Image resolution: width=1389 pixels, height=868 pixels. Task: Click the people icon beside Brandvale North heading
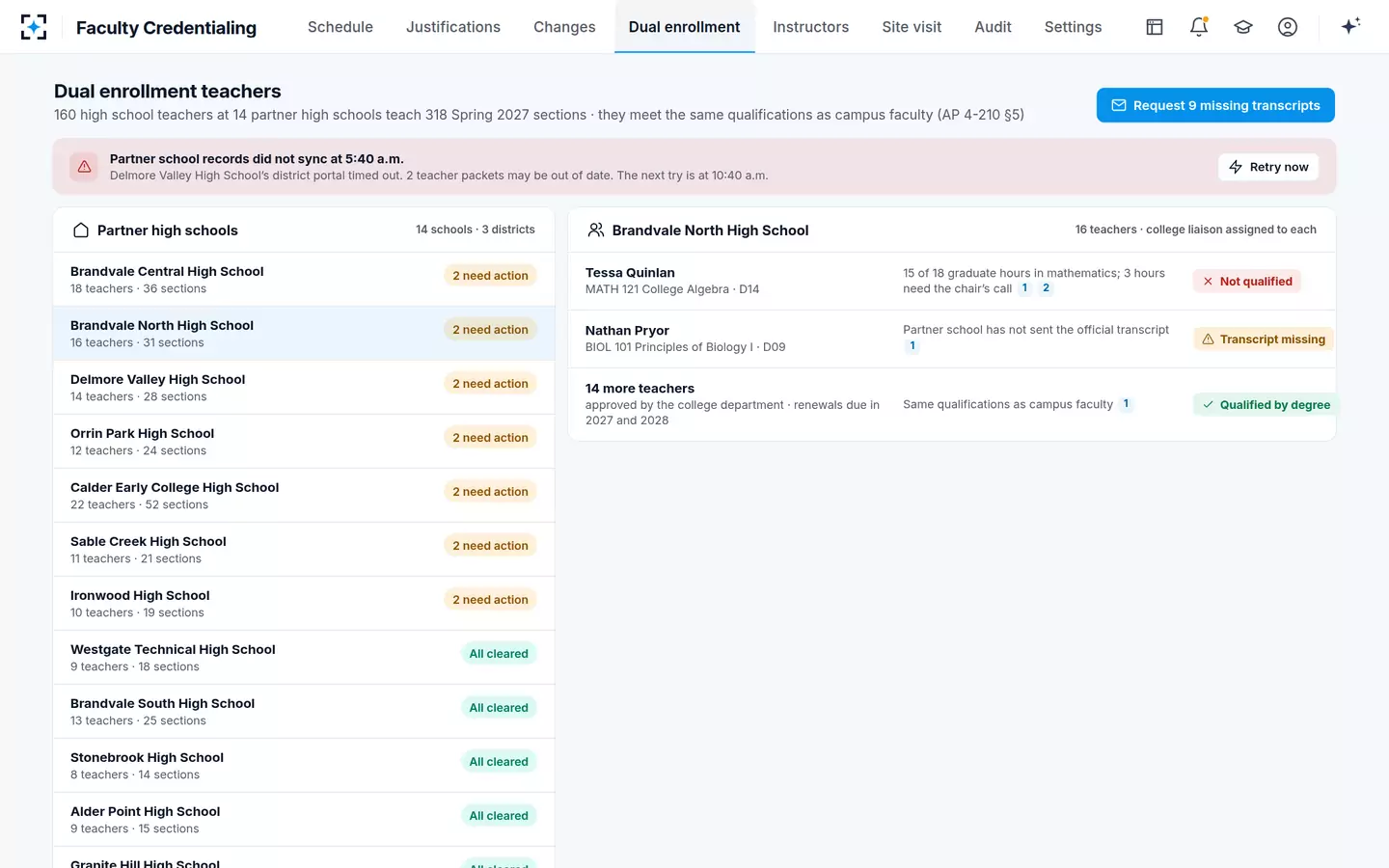596,231
